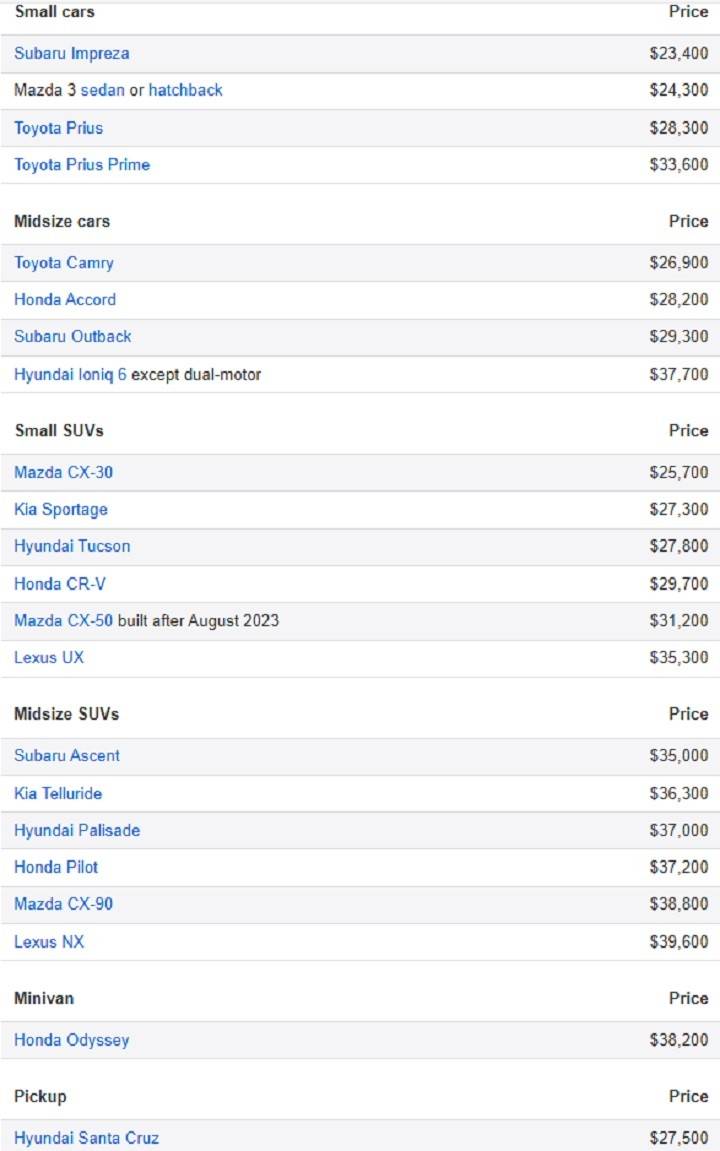Open the Toyota Prius link
The width and height of the screenshot is (720, 1151).
58,128
